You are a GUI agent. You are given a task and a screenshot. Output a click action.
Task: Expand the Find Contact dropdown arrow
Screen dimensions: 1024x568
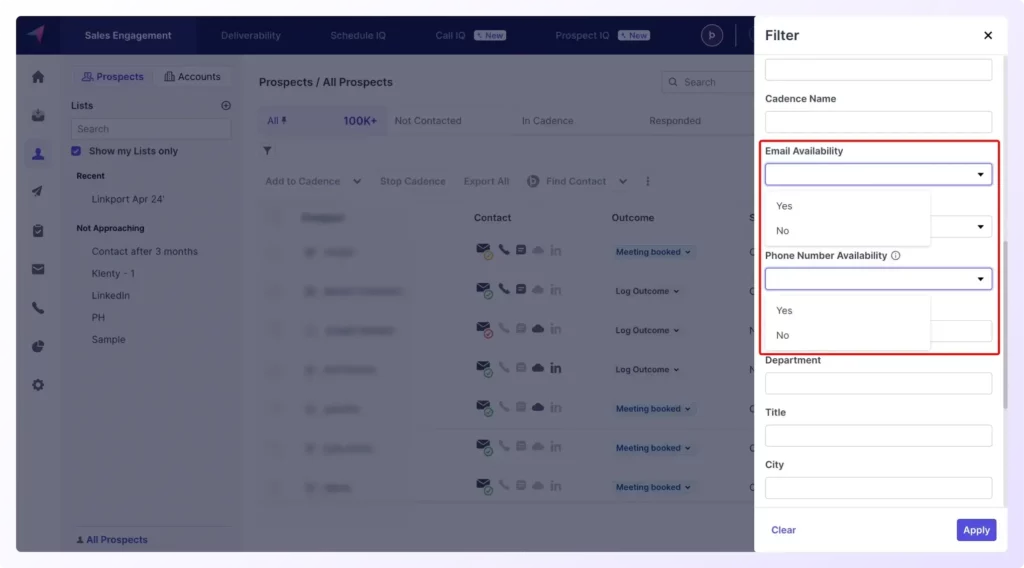coord(622,181)
